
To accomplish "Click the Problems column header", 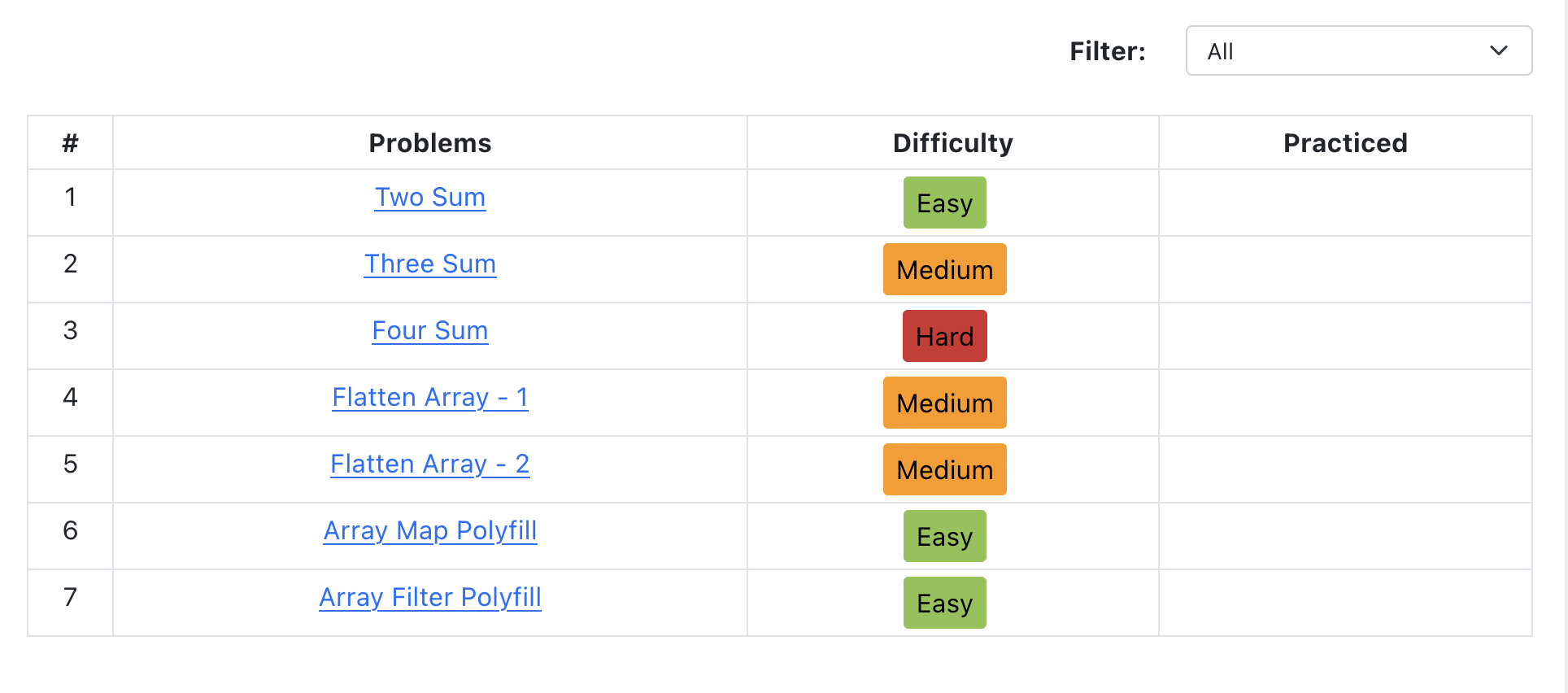I will [x=430, y=142].
